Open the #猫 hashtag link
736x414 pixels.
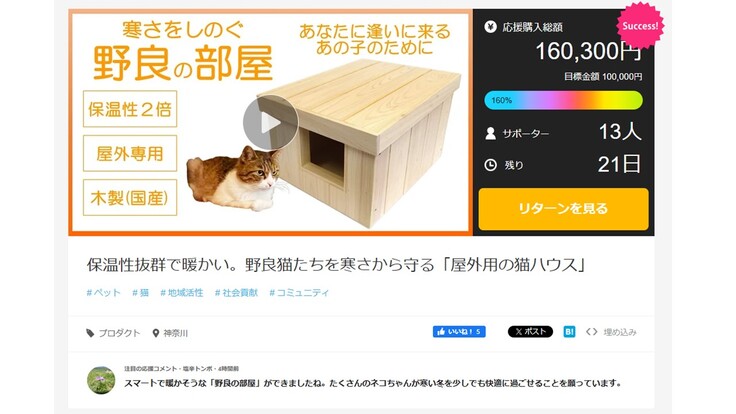140,293
